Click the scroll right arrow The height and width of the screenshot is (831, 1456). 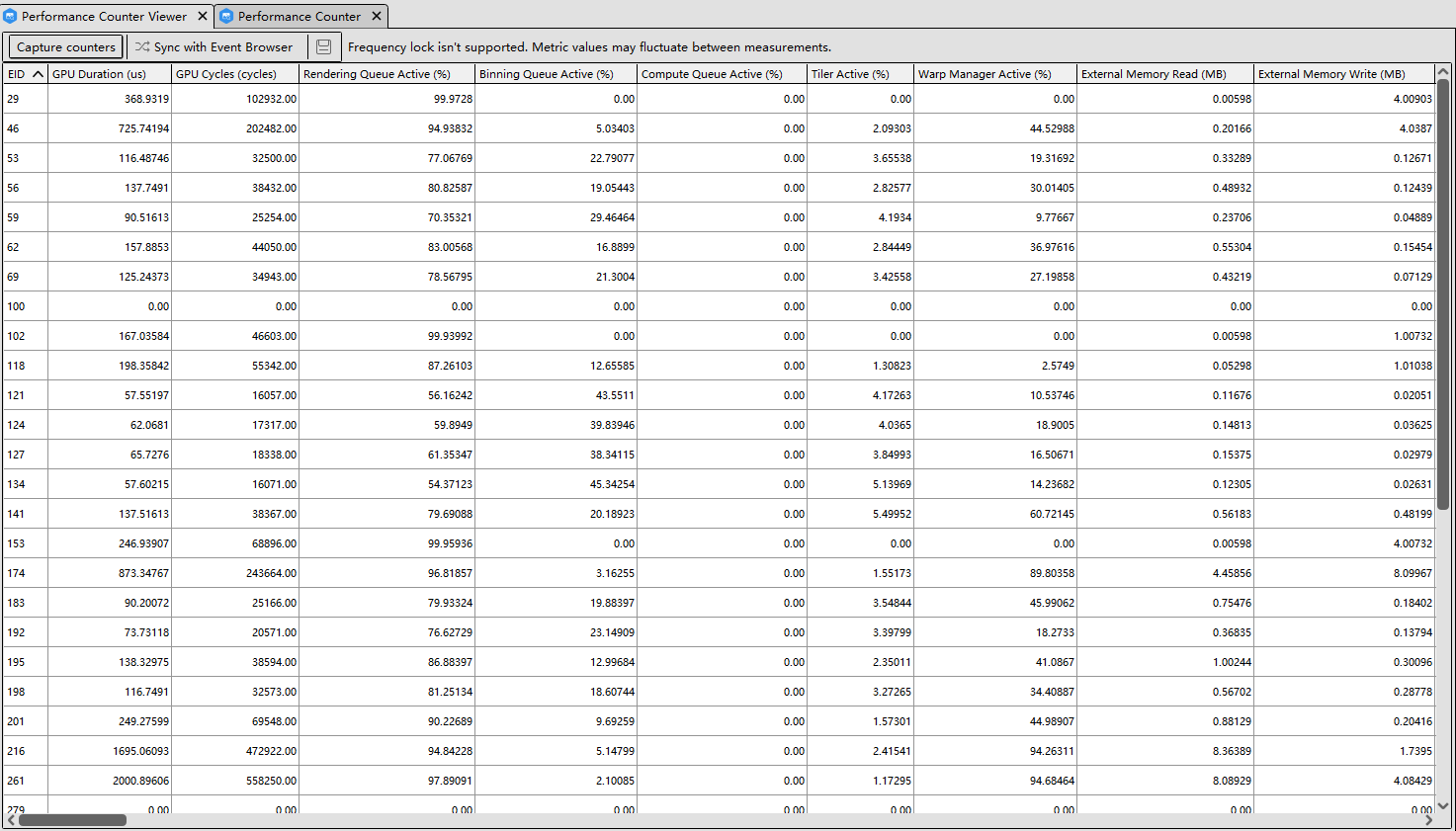pos(1427,820)
